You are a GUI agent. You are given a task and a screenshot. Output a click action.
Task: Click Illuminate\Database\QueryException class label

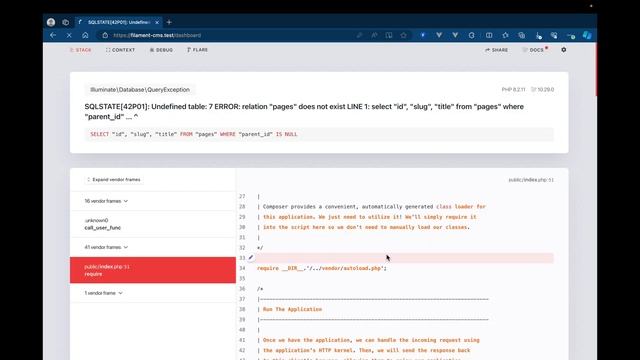pos(140,89)
